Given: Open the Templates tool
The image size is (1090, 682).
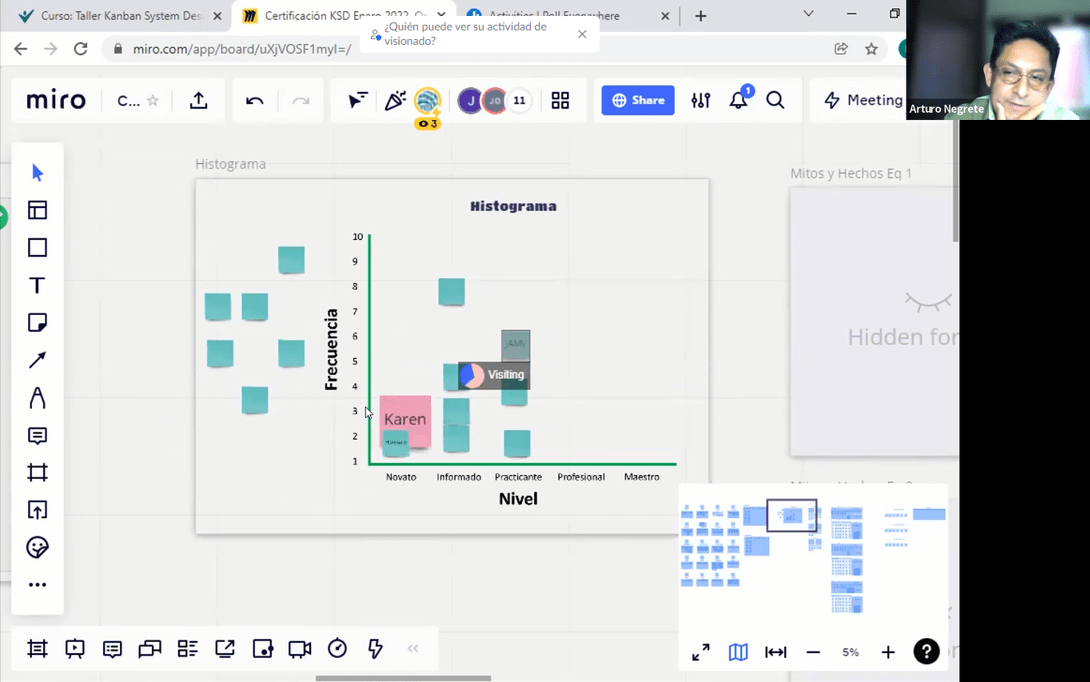Looking at the screenshot, I should 37,210.
